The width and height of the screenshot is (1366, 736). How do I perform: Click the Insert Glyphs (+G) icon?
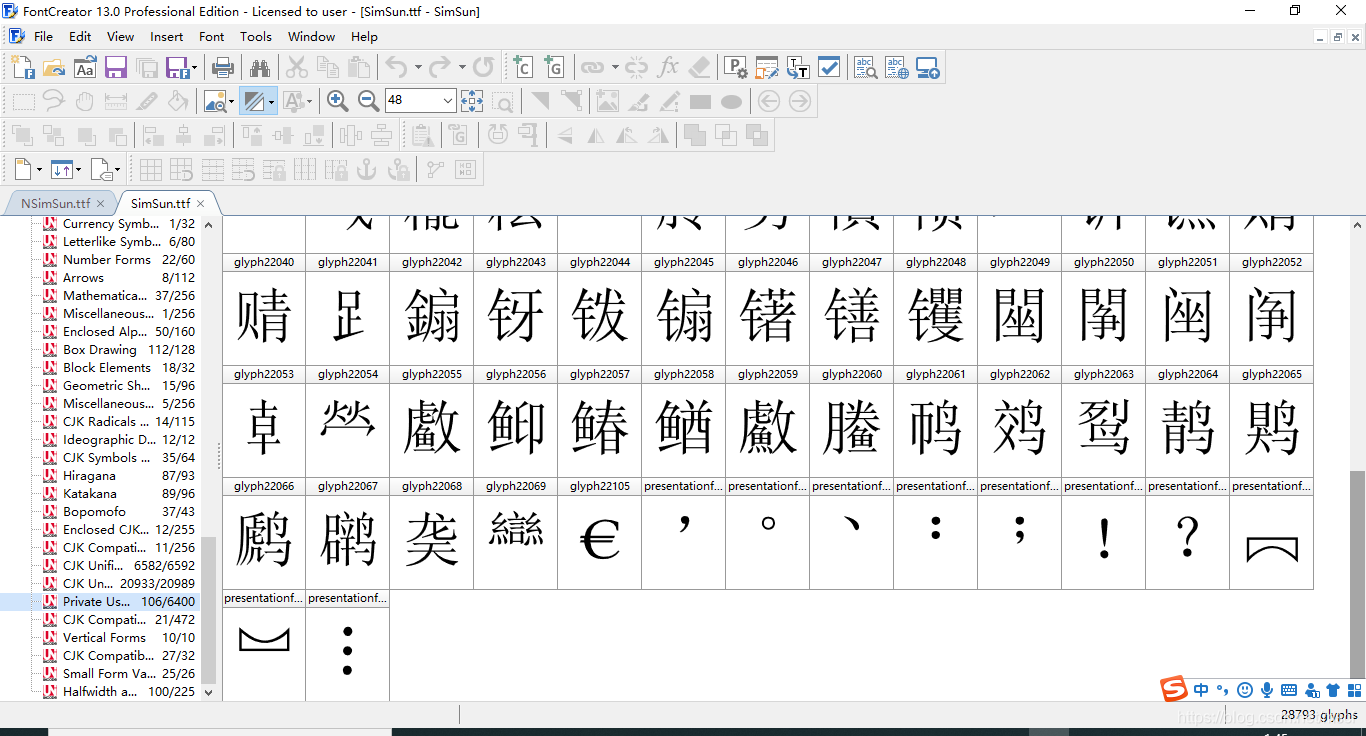[554, 68]
